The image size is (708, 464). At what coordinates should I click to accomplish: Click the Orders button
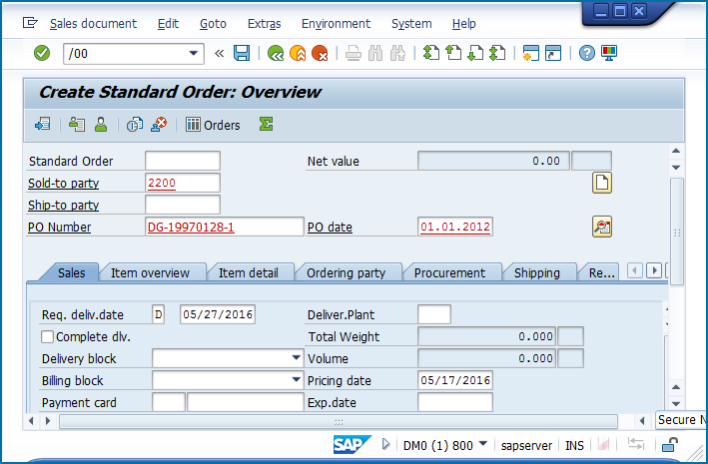(213, 125)
